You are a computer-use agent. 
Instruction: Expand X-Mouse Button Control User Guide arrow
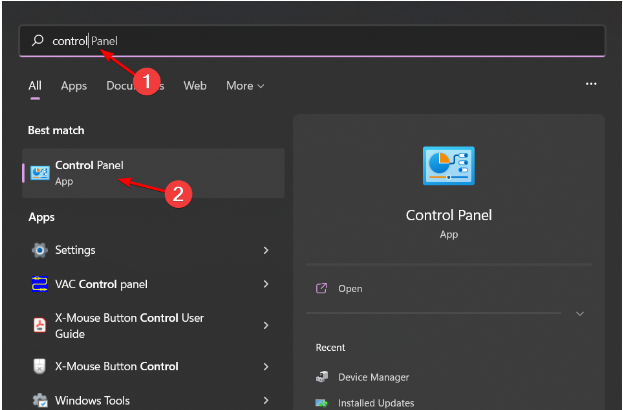(x=266, y=325)
